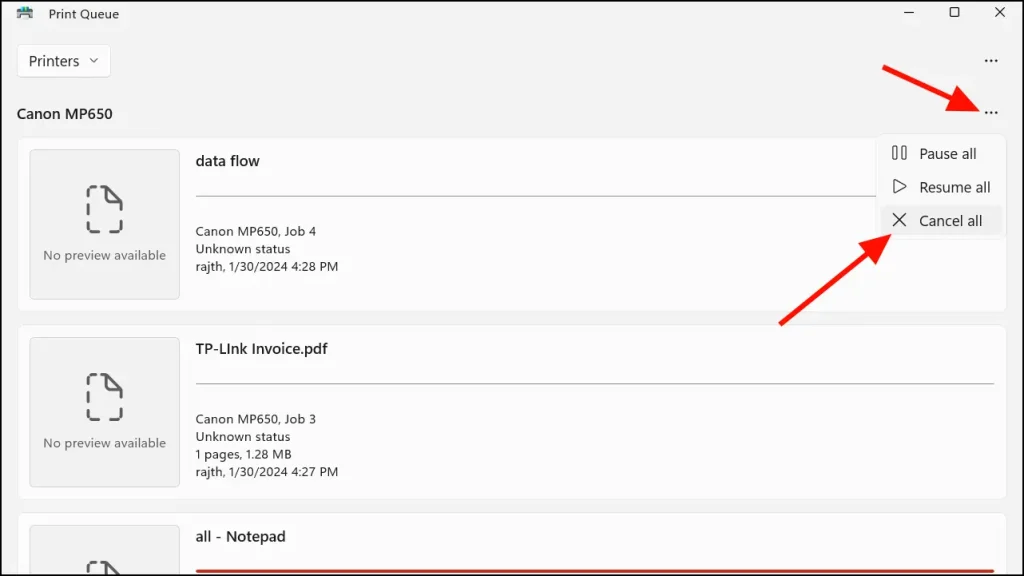Click the X icon beside Cancel all
Image resolution: width=1024 pixels, height=576 pixels.
(899, 220)
